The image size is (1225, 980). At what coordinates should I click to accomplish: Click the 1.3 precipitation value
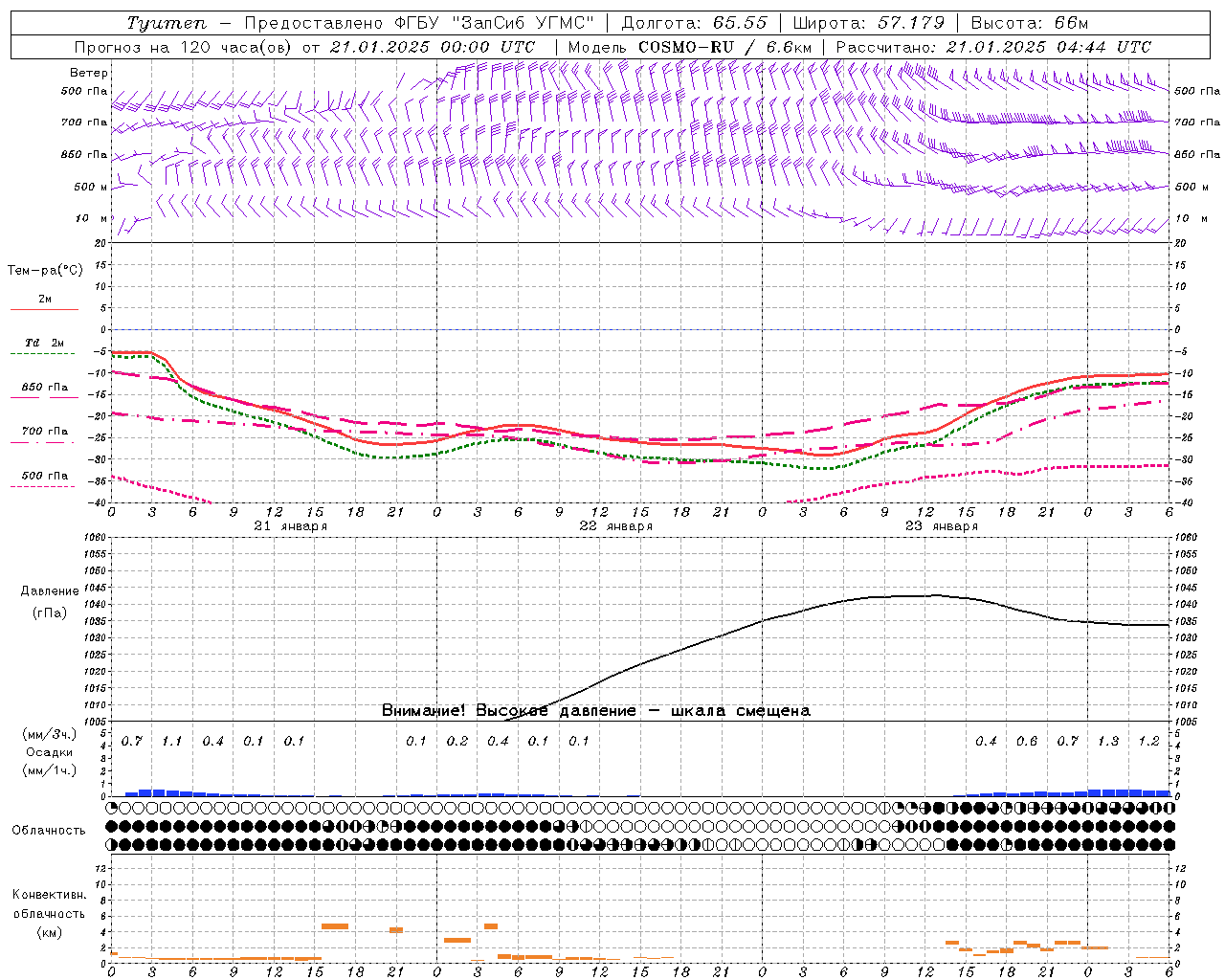pyautogui.click(x=1108, y=742)
